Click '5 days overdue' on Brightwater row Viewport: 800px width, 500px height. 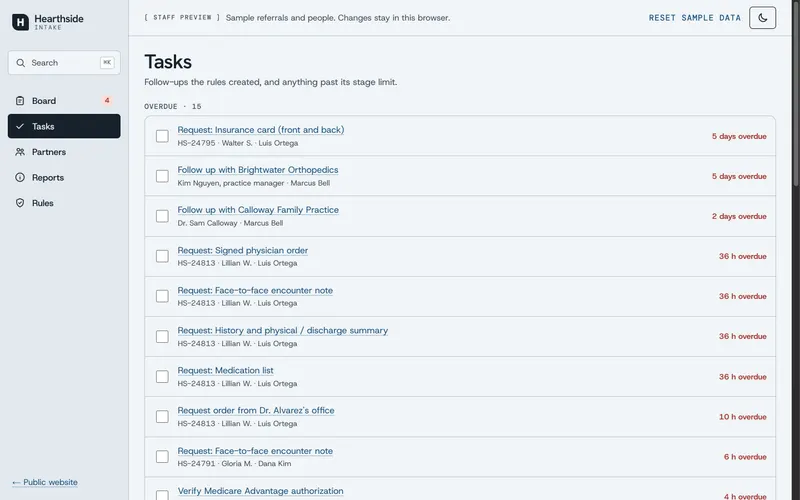pos(739,176)
